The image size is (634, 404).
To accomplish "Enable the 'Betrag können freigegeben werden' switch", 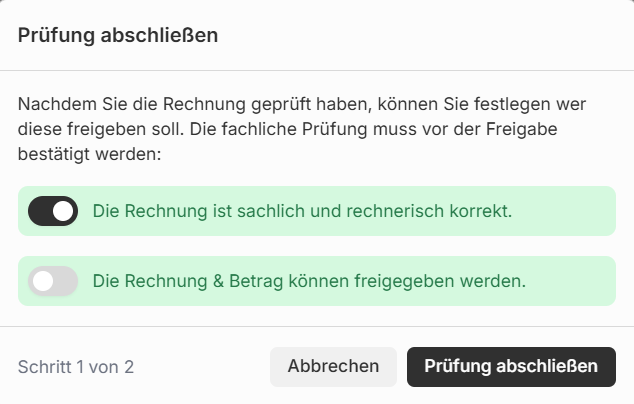I will 53,282.
